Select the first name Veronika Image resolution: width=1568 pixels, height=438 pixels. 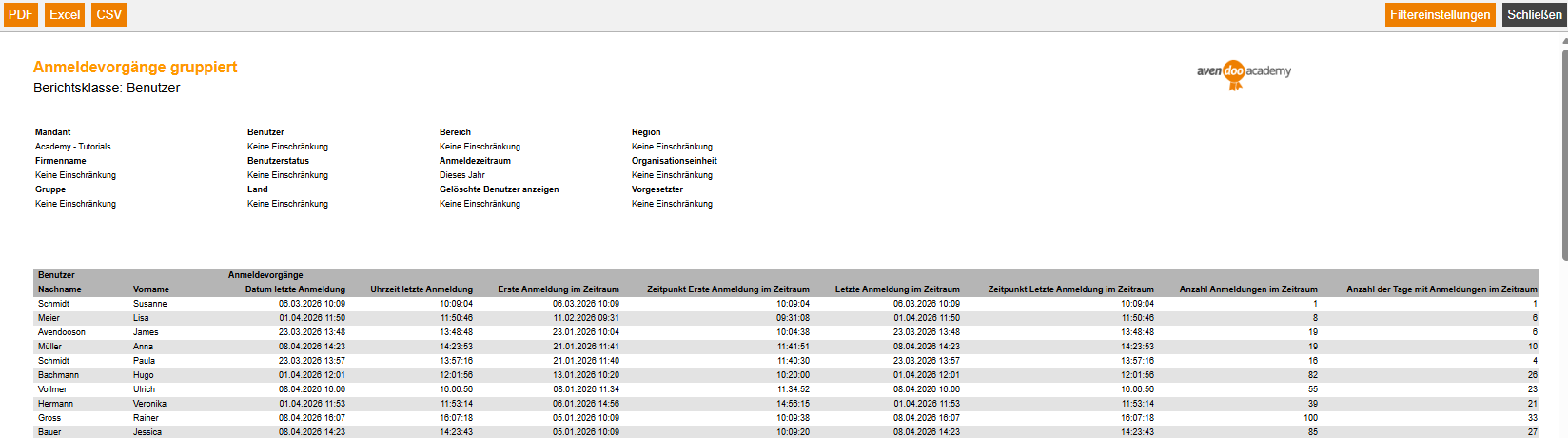pos(149,404)
